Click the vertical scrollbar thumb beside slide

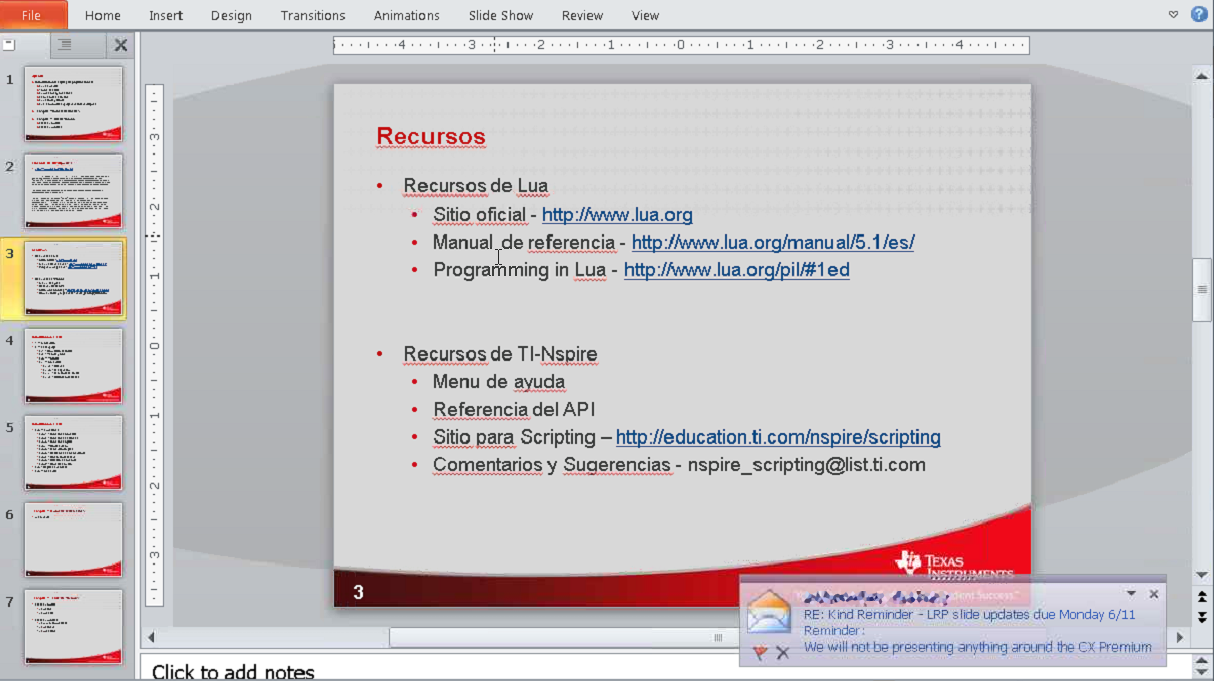1203,290
